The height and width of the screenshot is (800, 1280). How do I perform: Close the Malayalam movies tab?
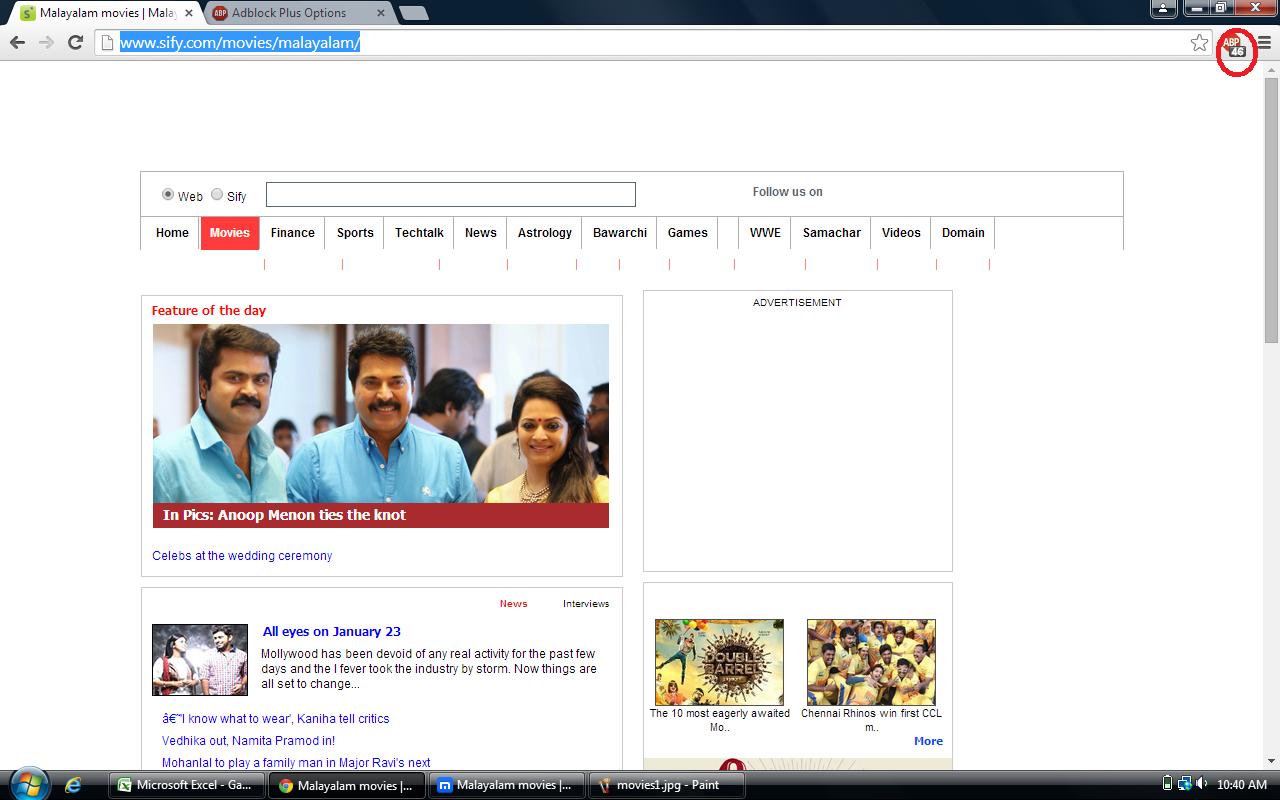189,13
